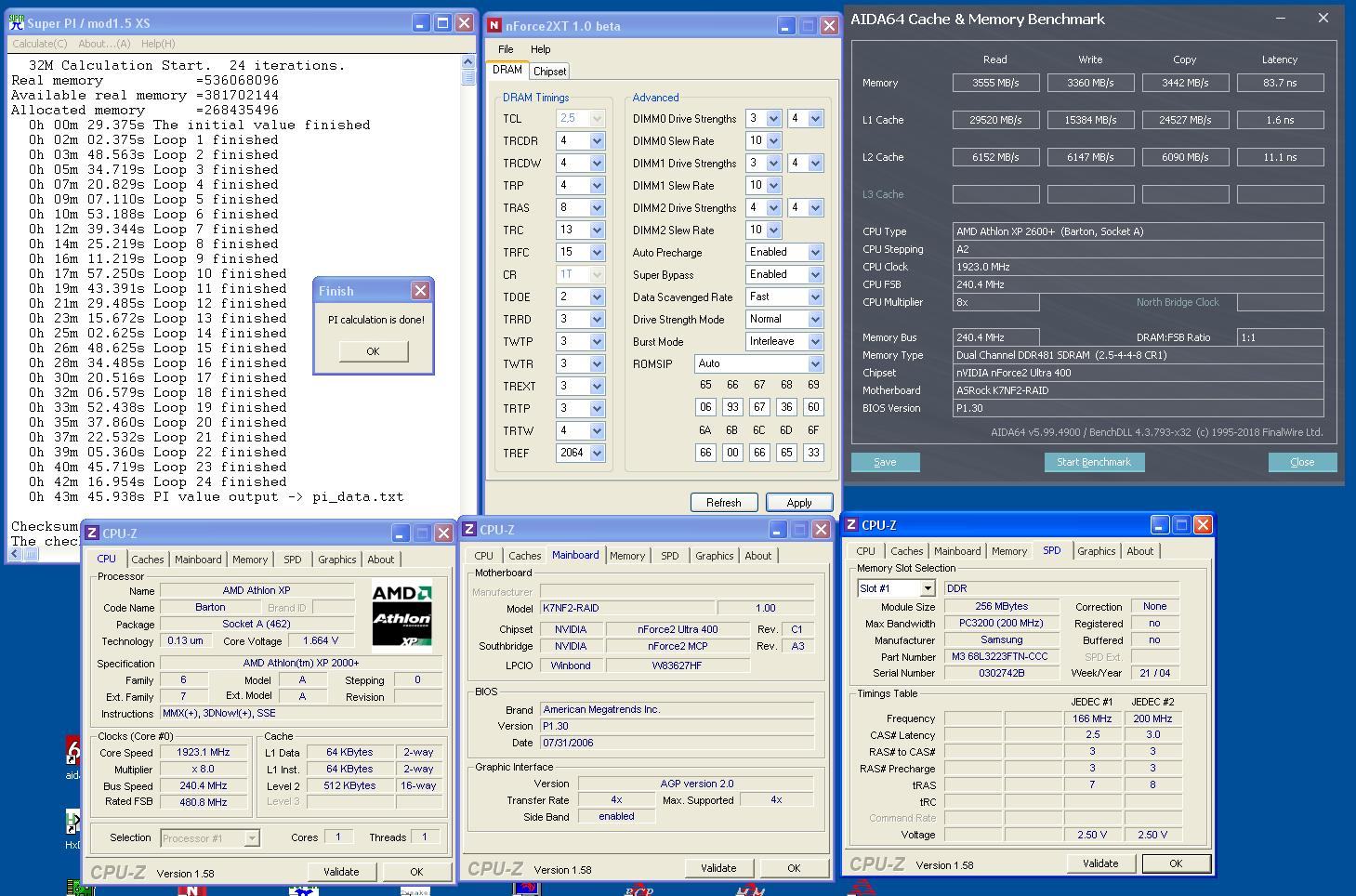Click the Z icon of CPU-Z Mainboard window
The width and height of the screenshot is (1356, 896).
(469, 529)
